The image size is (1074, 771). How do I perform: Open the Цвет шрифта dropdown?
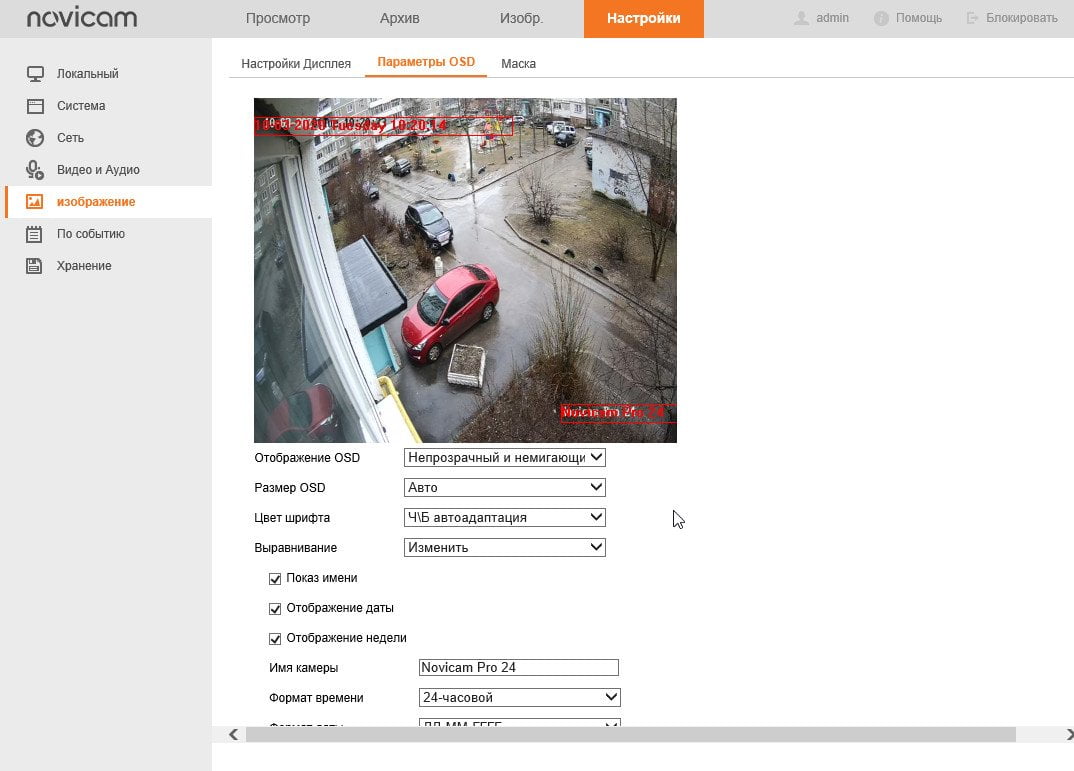tap(505, 518)
